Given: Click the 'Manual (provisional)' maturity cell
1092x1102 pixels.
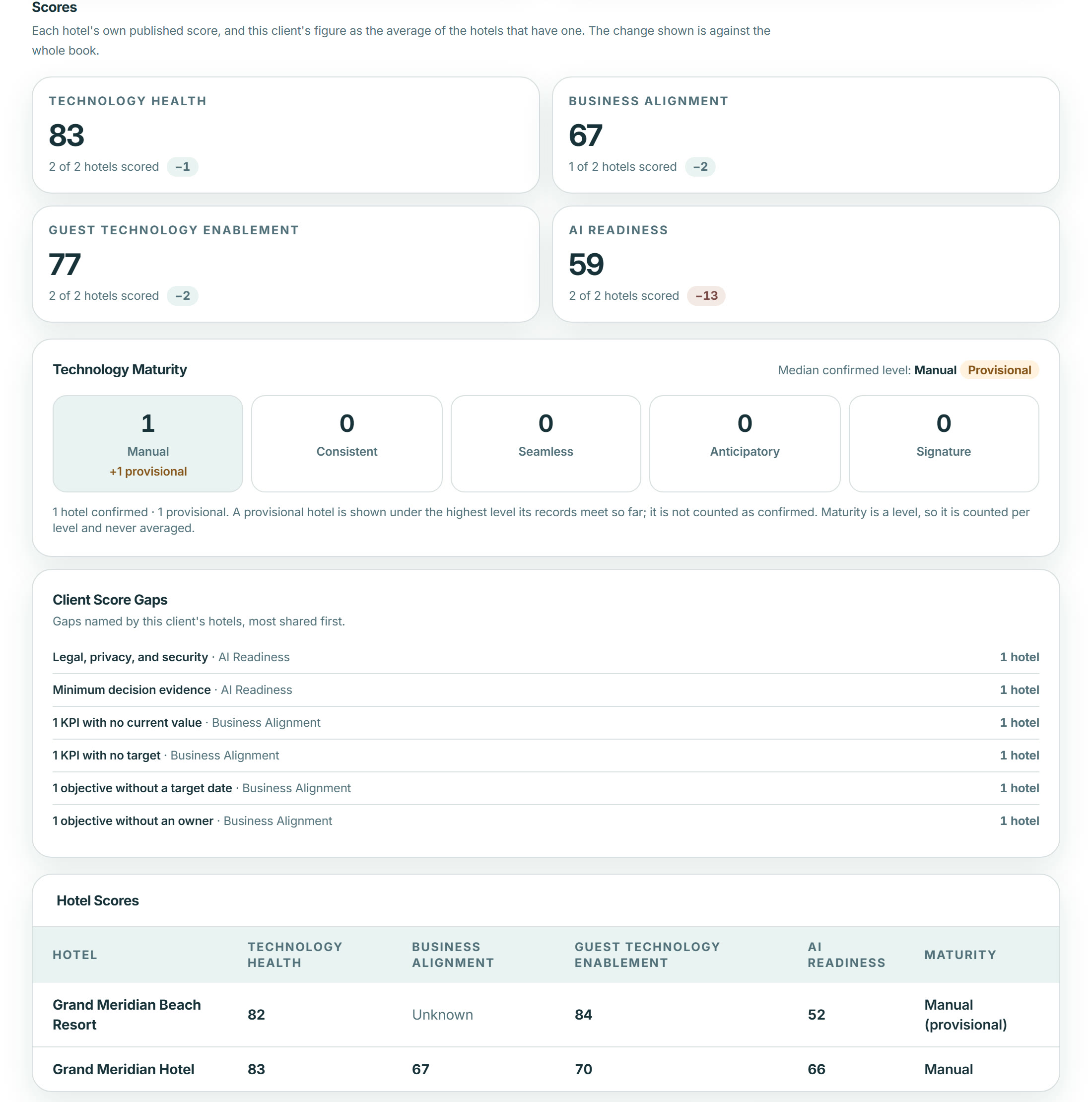Looking at the screenshot, I should click(x=965, y=1015).
